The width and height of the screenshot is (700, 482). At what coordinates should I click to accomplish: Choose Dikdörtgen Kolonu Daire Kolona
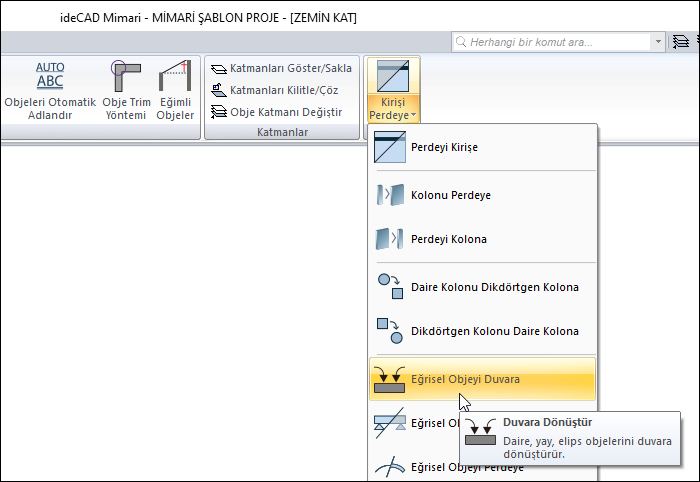[x=494, y=331]
